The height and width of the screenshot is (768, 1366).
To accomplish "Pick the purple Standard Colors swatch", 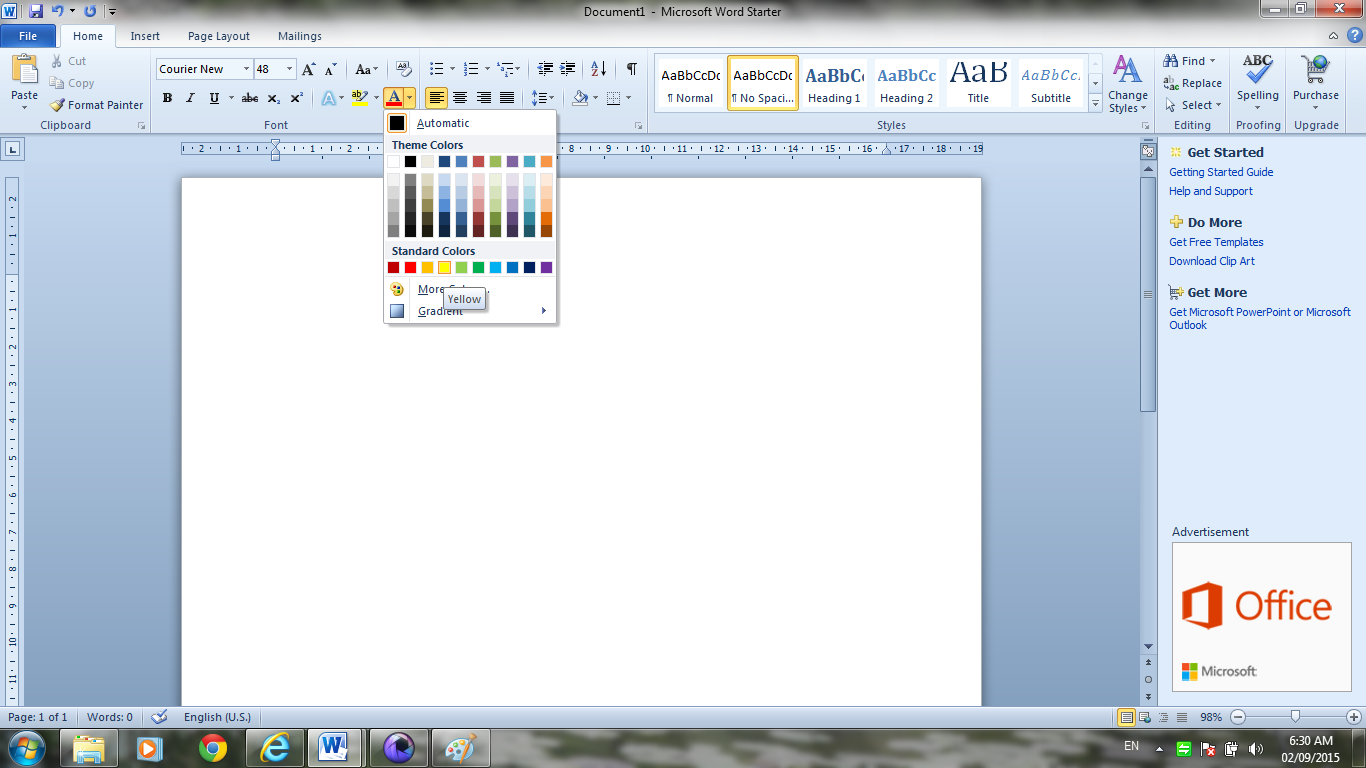I will point(546,268).
